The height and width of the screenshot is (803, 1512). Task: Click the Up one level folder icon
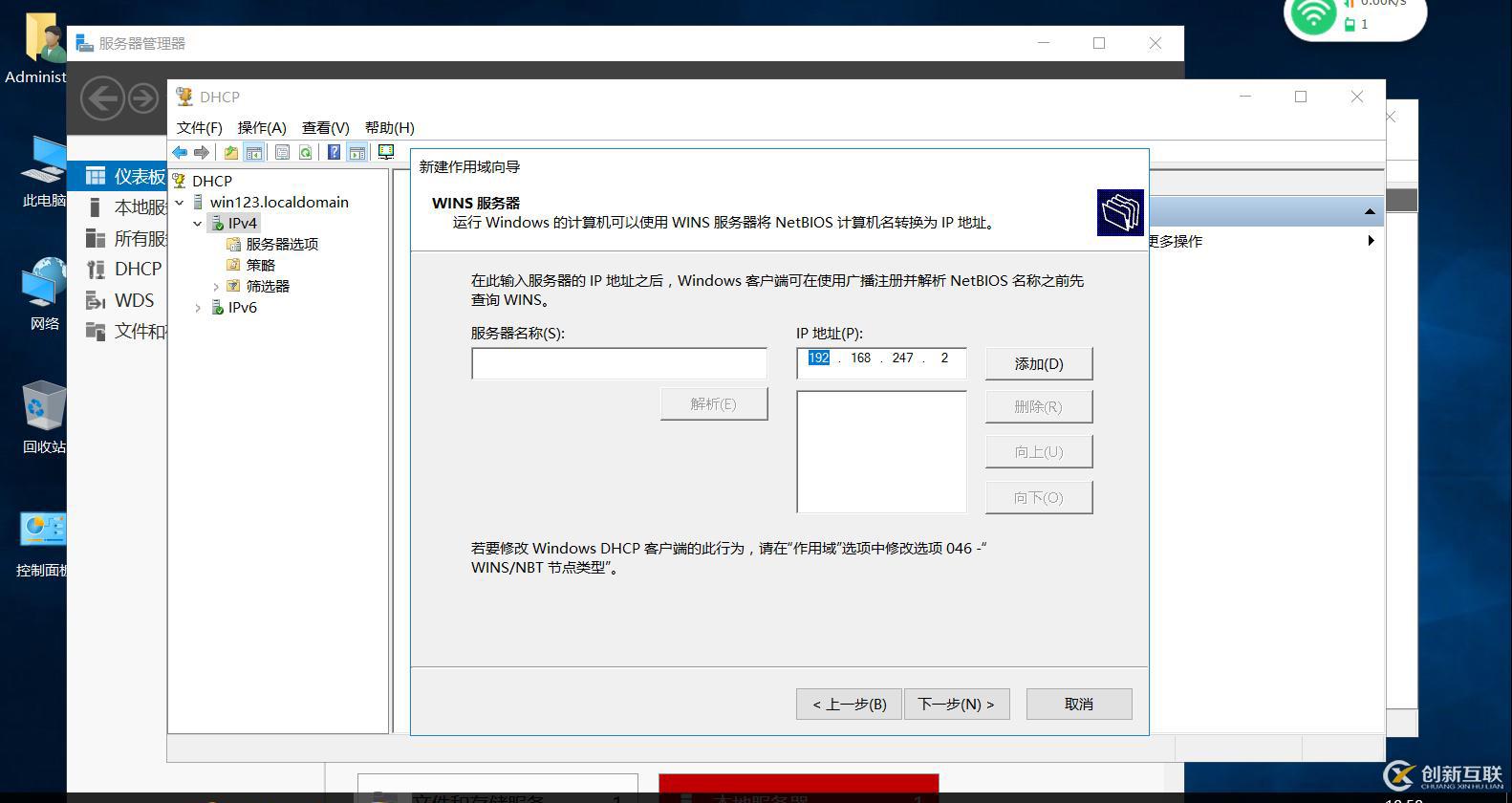(x=230, y=152)
